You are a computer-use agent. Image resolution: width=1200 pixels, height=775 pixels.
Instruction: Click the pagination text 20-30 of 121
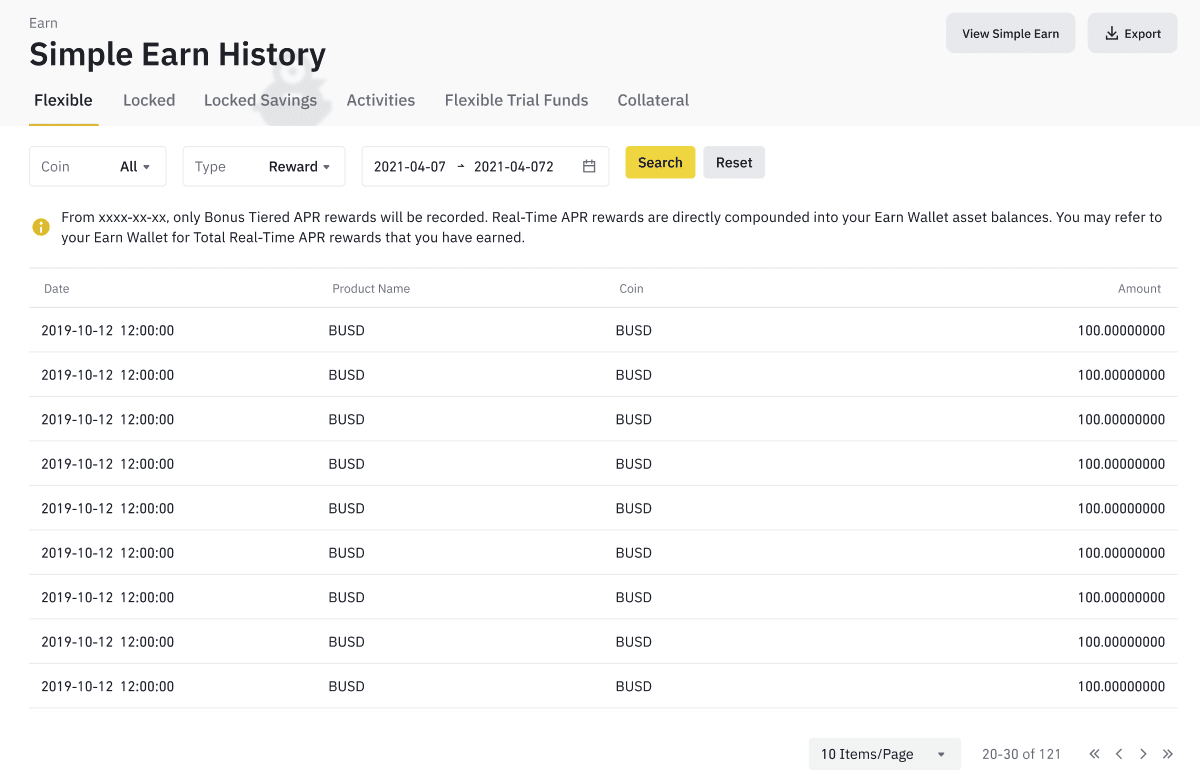[1021, 754]
